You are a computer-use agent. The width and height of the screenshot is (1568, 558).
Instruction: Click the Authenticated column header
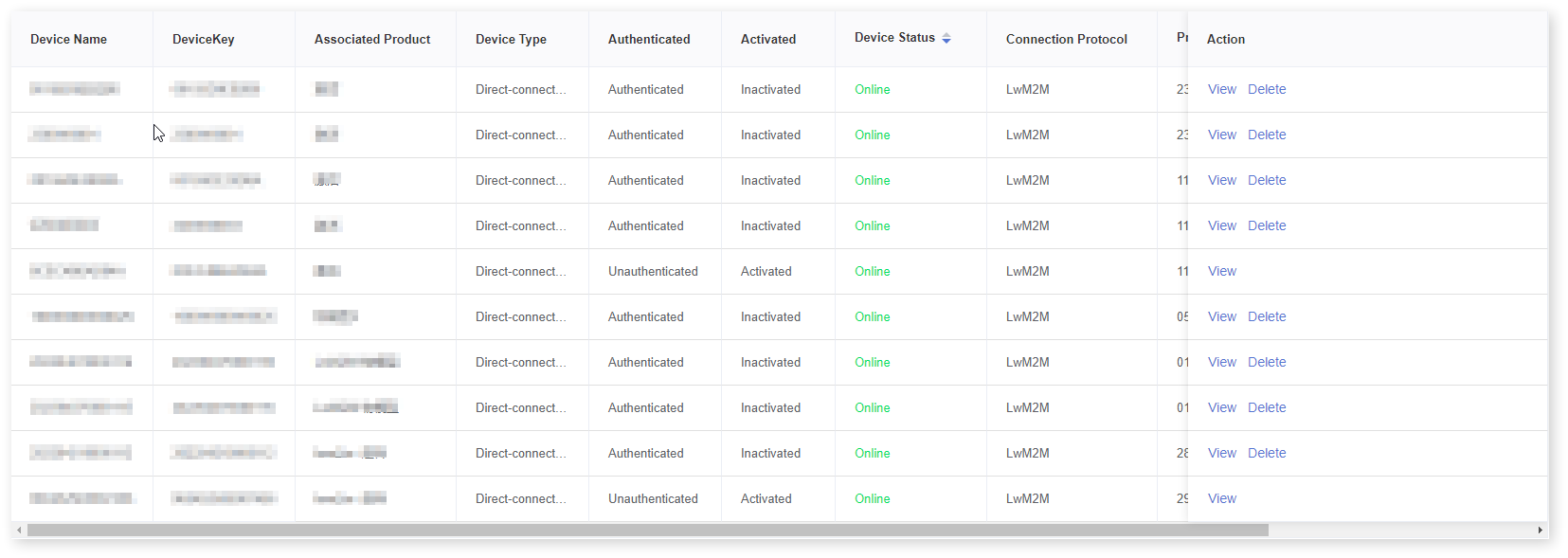649,39
